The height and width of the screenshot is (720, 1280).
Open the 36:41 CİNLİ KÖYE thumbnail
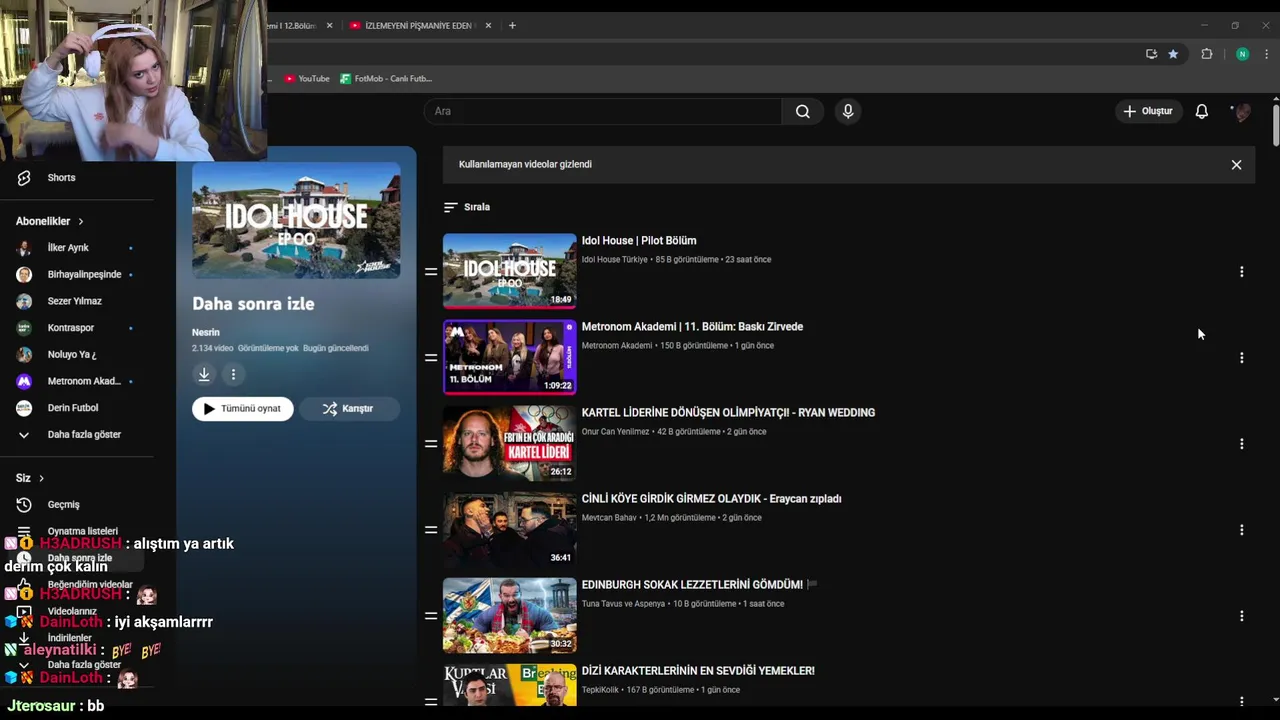[x=510, y=529]
